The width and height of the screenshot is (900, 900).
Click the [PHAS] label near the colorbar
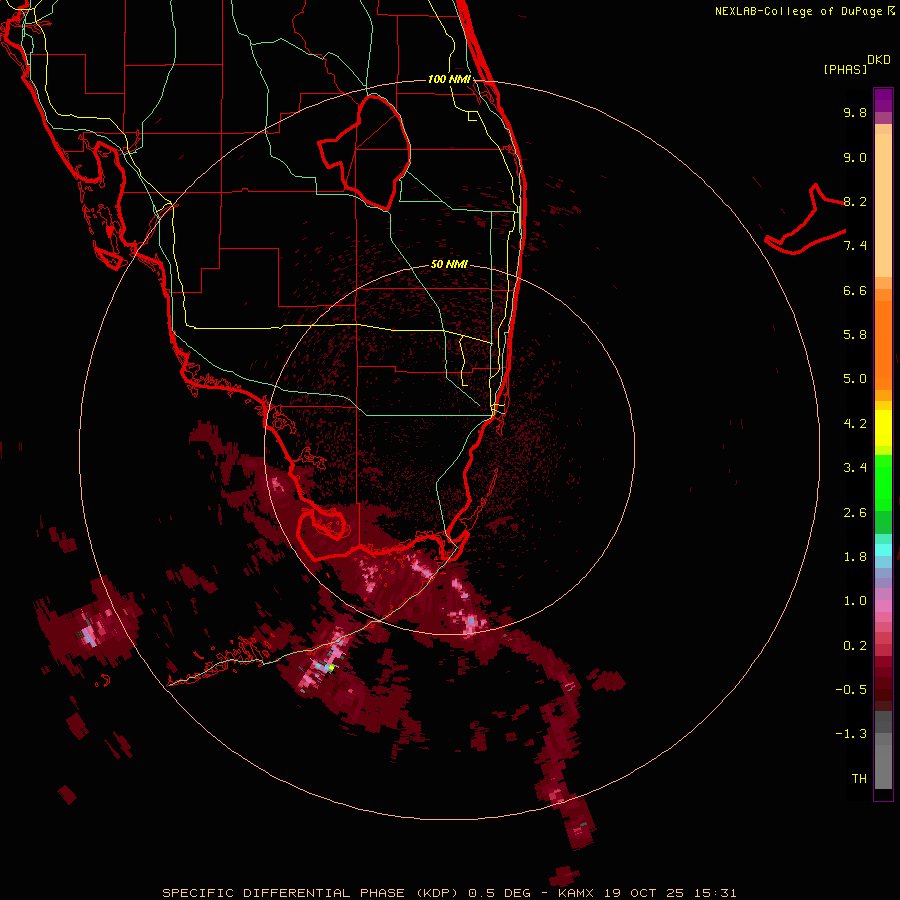(x=845, y=69)
